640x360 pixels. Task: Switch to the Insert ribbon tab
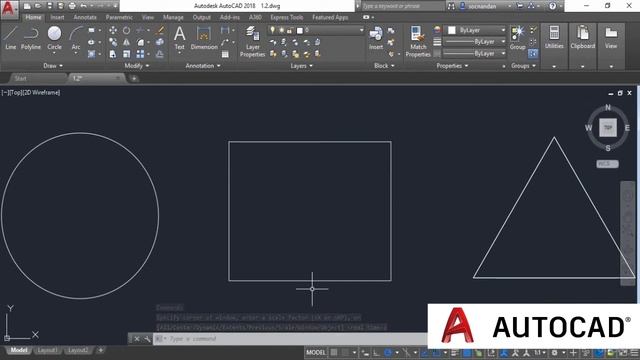click(x=57, y=17)
